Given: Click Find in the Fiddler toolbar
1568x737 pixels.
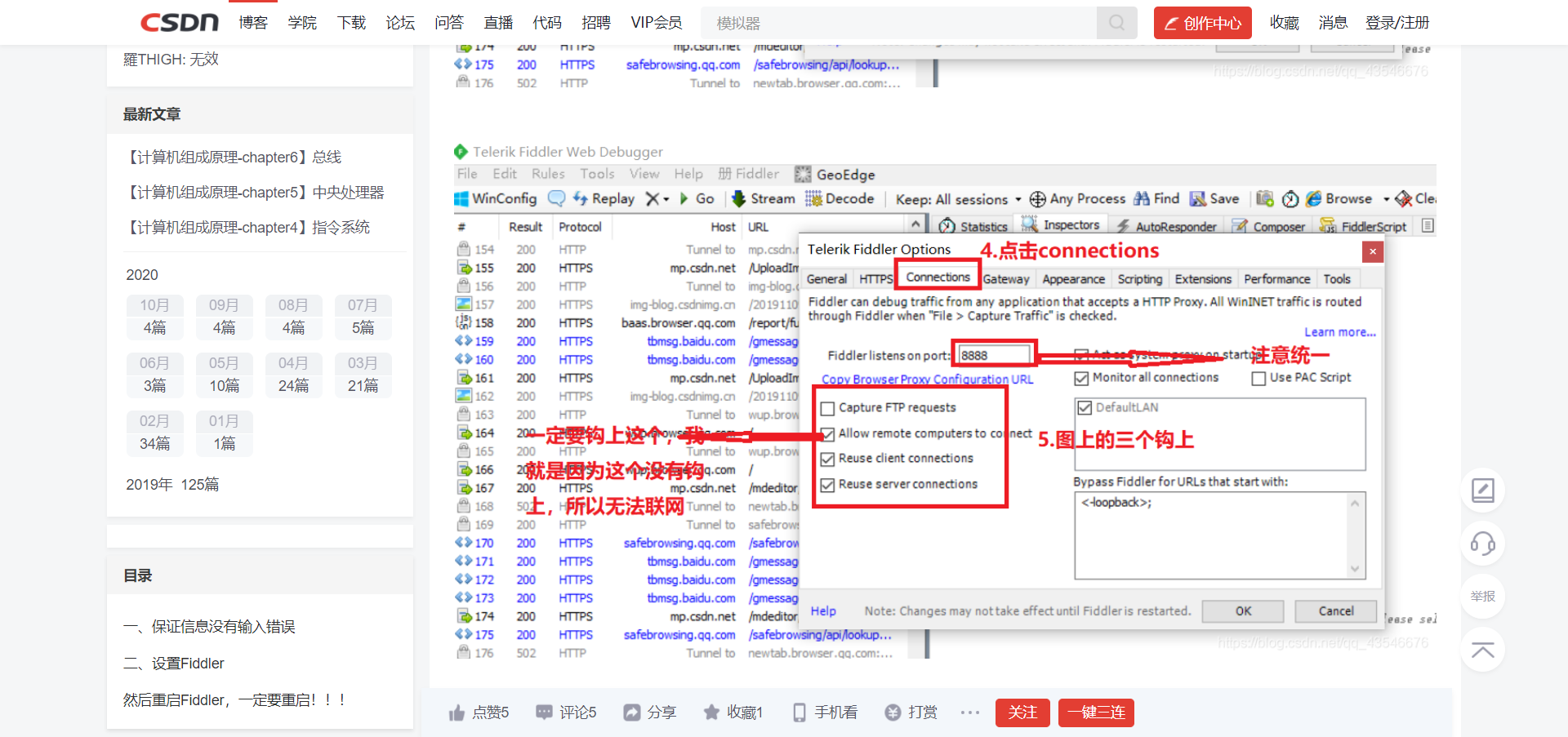Looking at the screenshot, I should 1156,198.
